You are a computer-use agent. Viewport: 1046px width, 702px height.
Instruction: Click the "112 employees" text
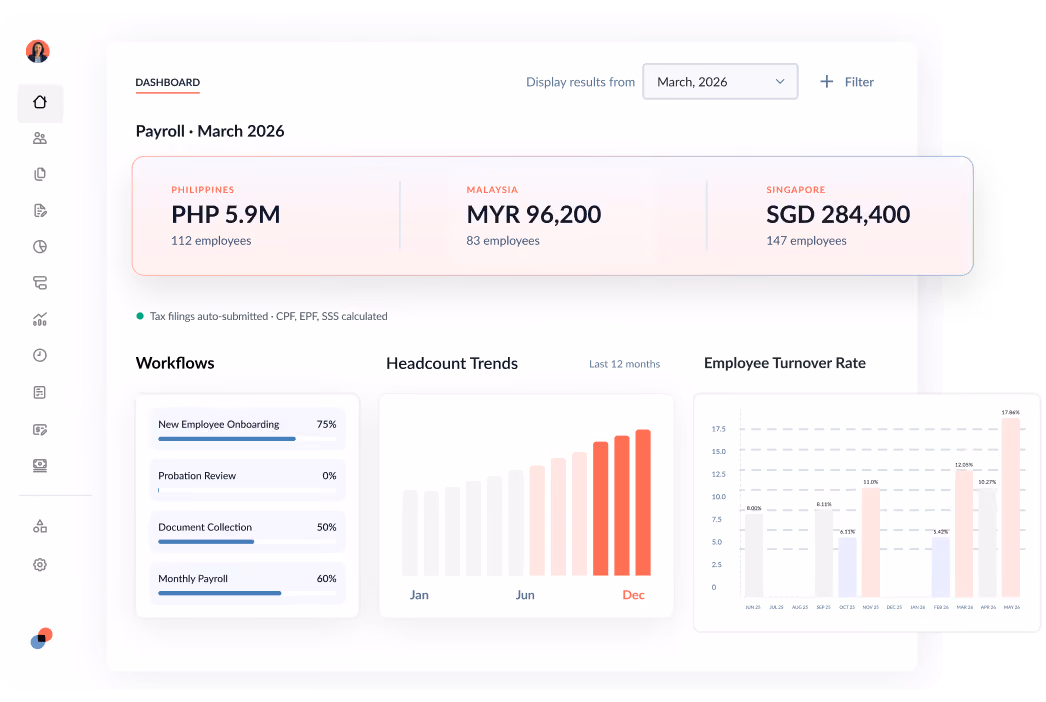(x=211, y=240)
